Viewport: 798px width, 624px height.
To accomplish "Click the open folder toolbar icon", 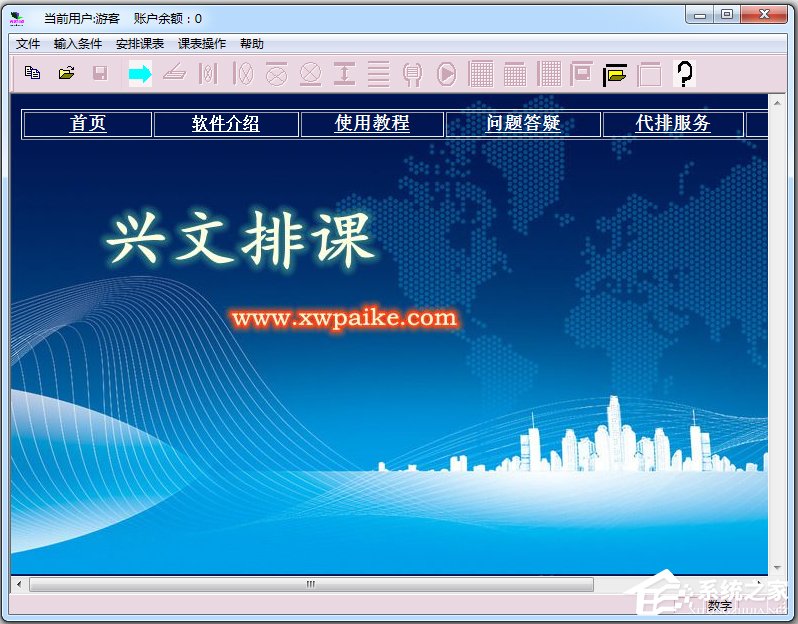I will 67,73.
